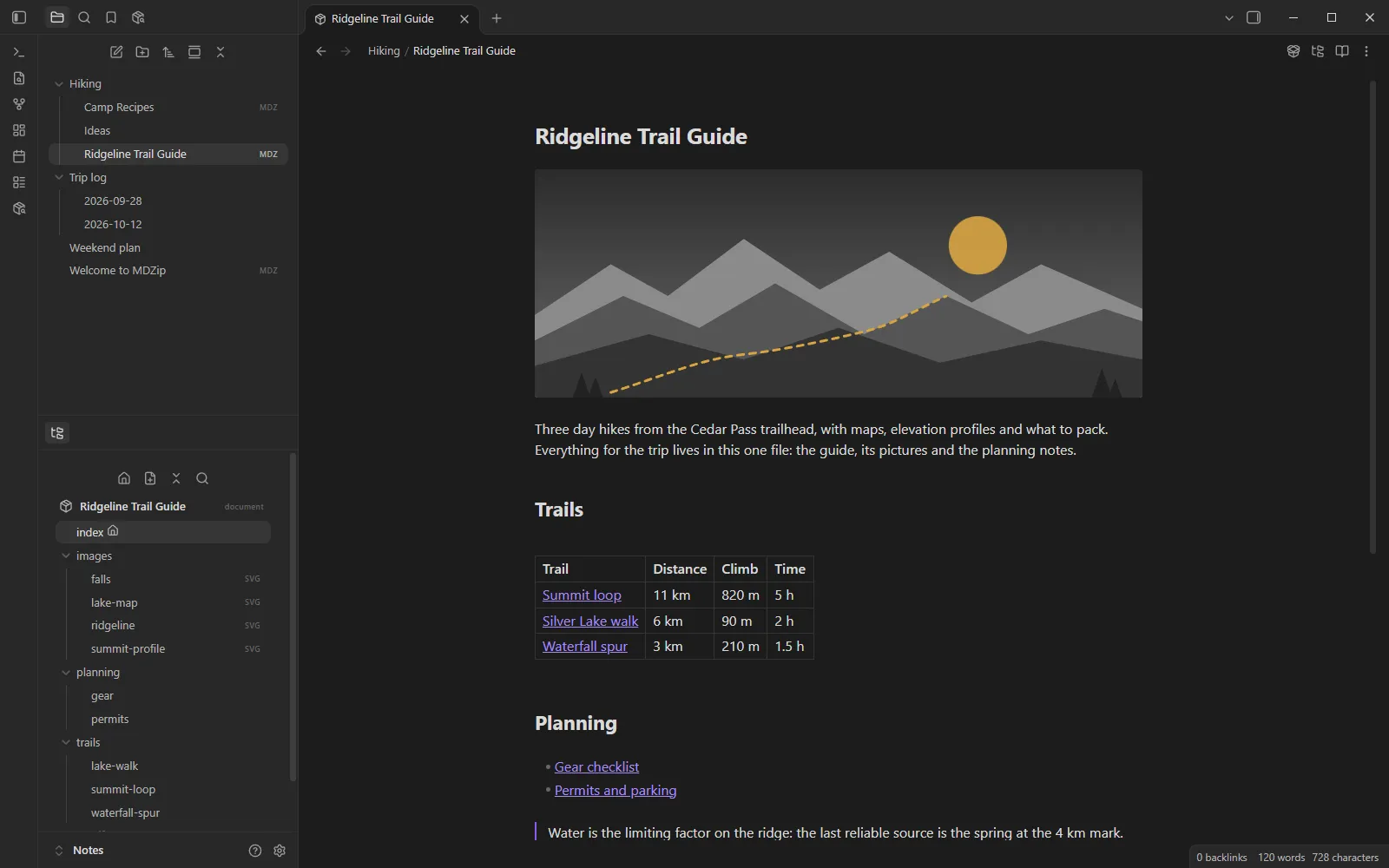Open the Camp Recipes file
1389x868 pixels.
click(168, 108)
